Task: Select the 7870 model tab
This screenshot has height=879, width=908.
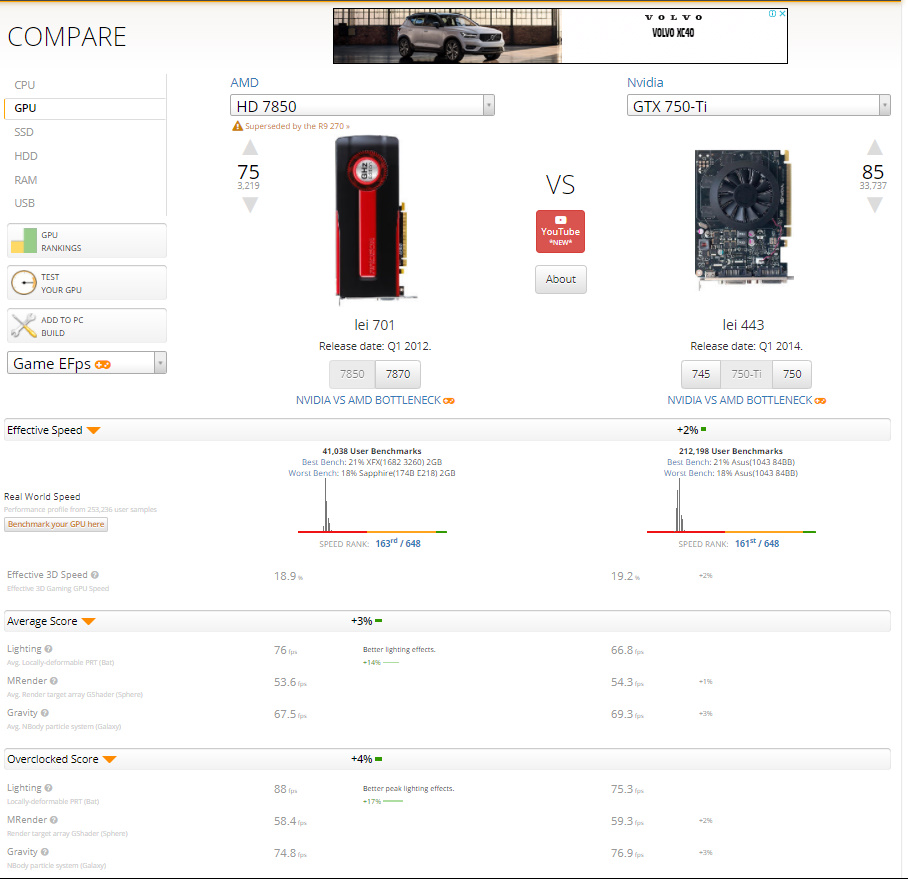Action: 398,375
